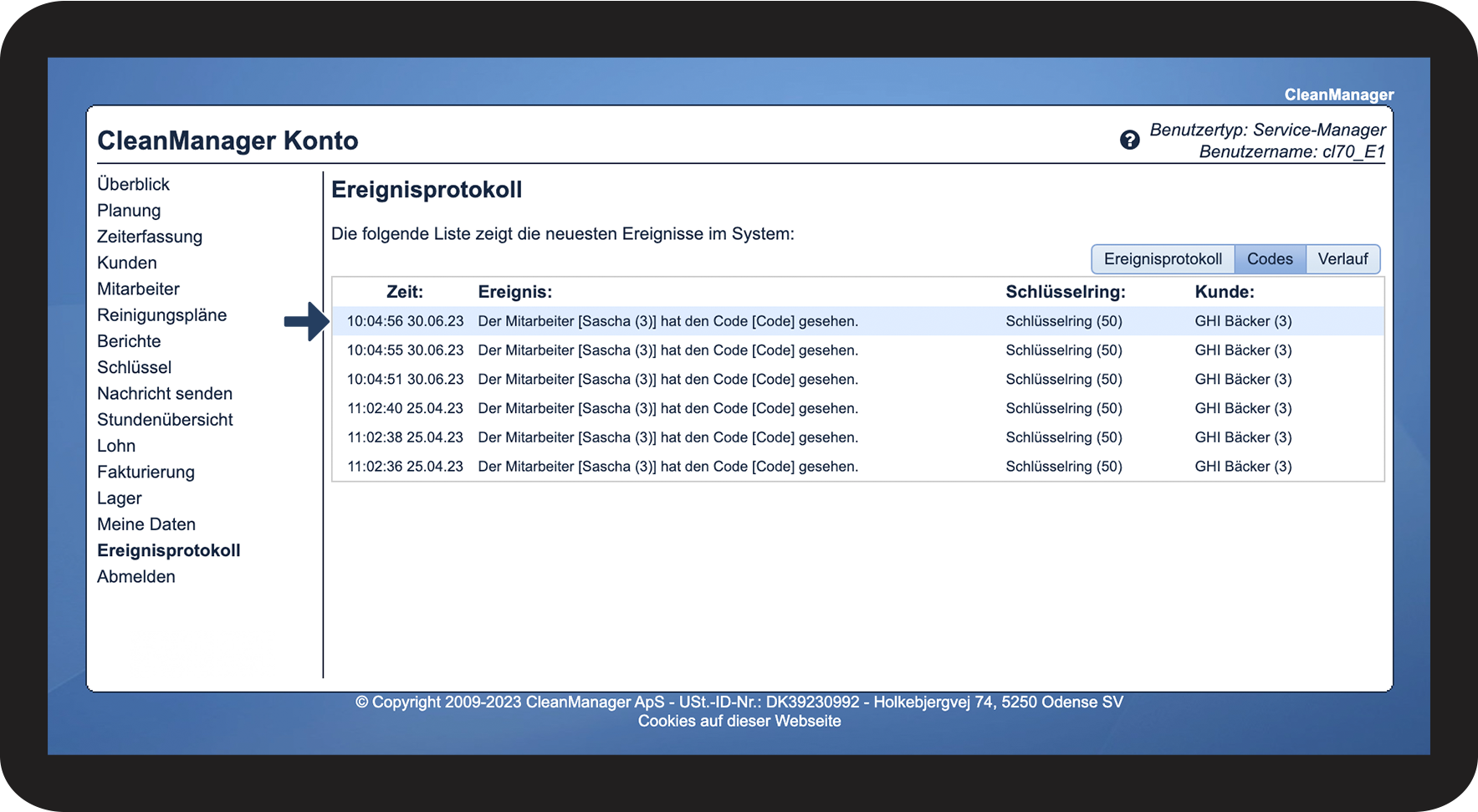Screen dimensions: 1478x812
Task: Navigate to Kunden
Action: click(x=127, y=263)
